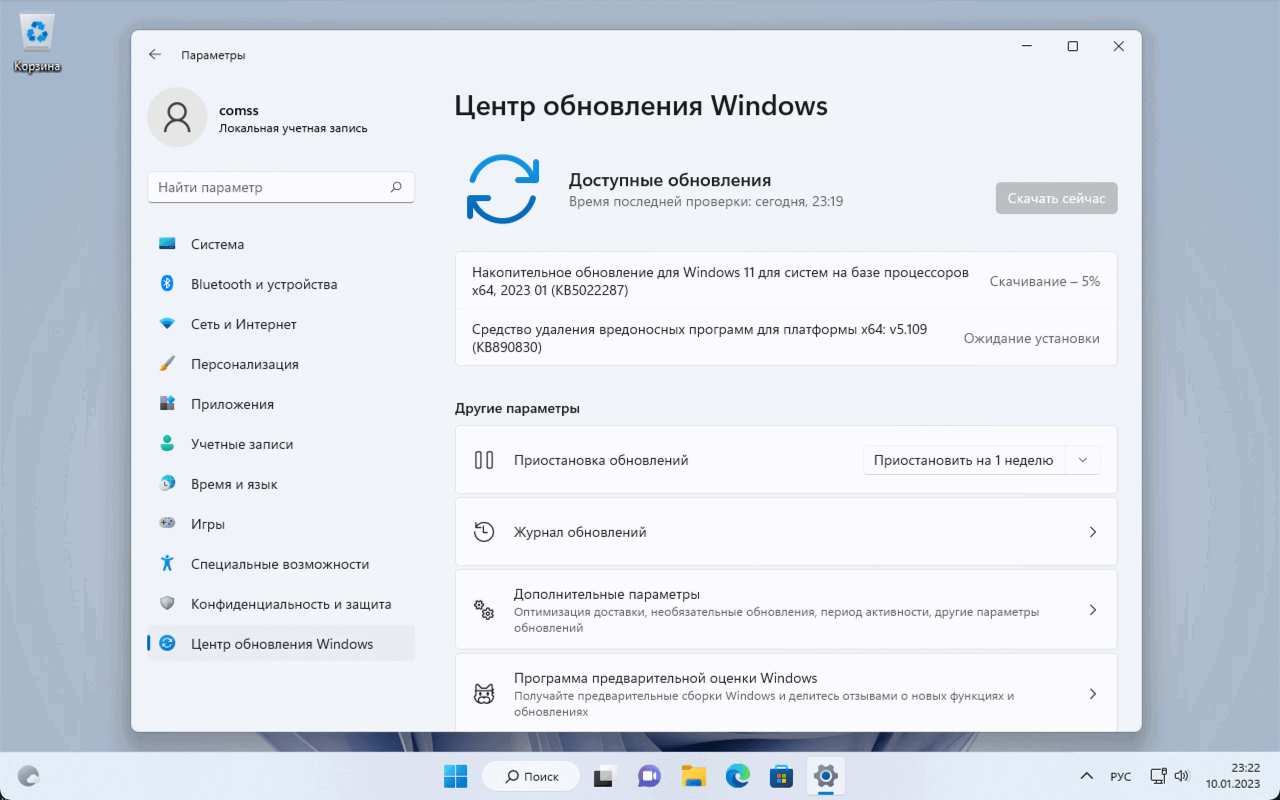This screenshot has height=800, width=1280.
Task: Select Центр обновления Windows in sidebar
Action: click(x=281, y=644)
